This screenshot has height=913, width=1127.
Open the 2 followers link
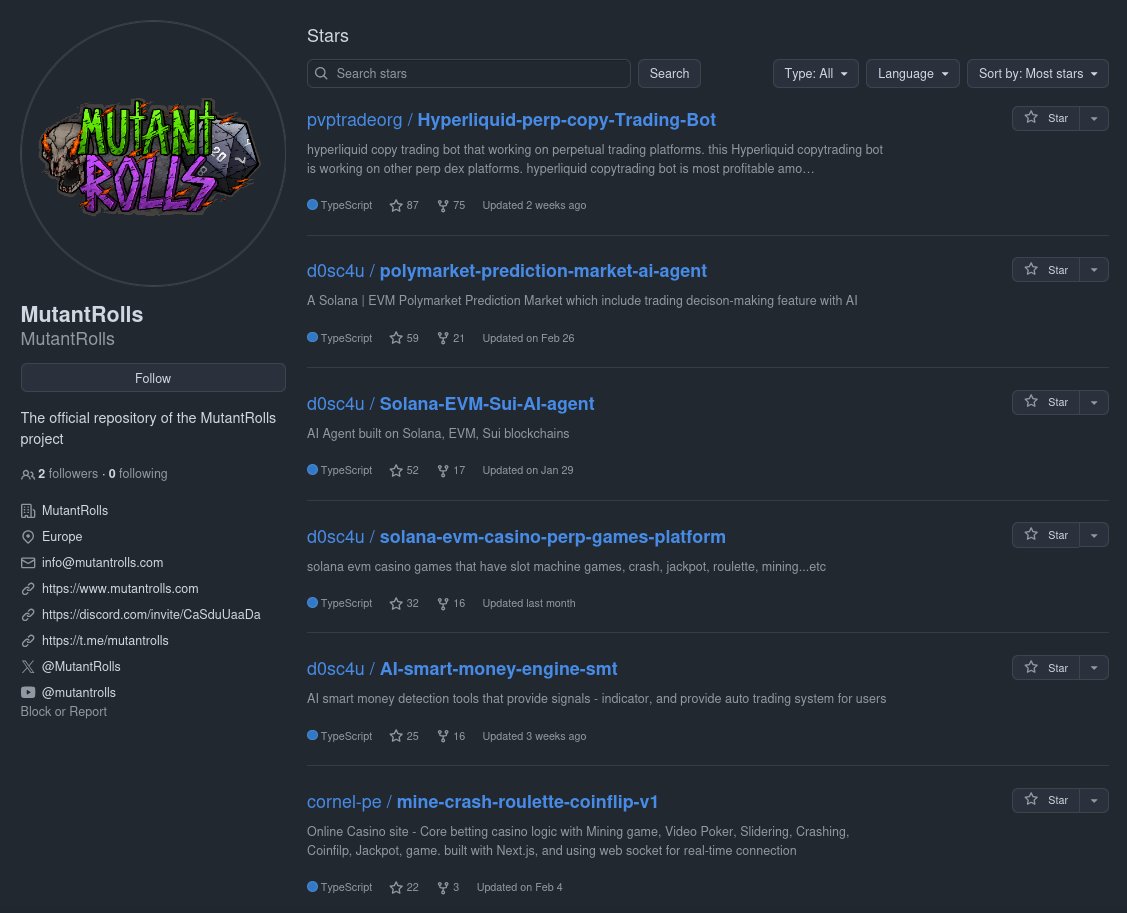(68, 474)
